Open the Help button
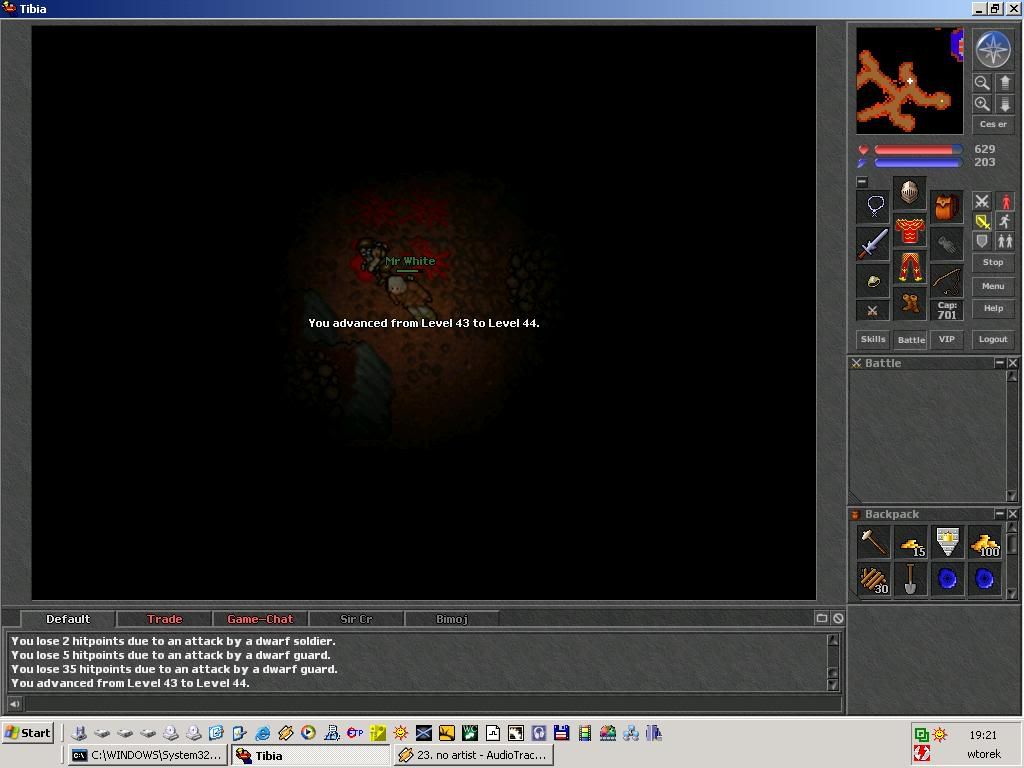 993,308
